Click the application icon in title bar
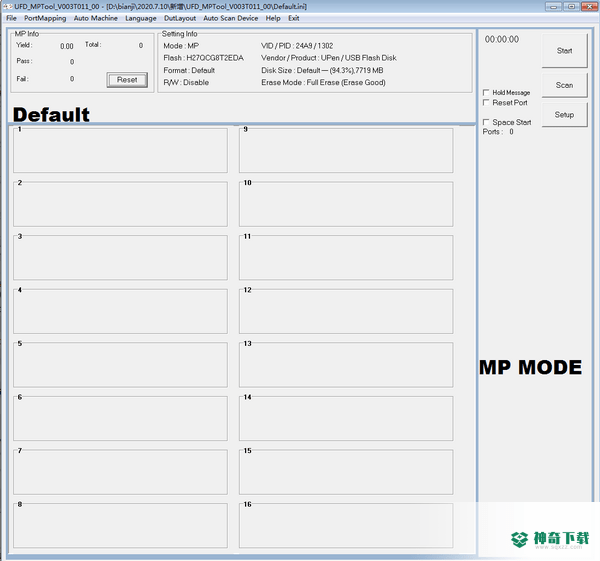The width and height of the screenshot is (600, 561). [8, 7]
